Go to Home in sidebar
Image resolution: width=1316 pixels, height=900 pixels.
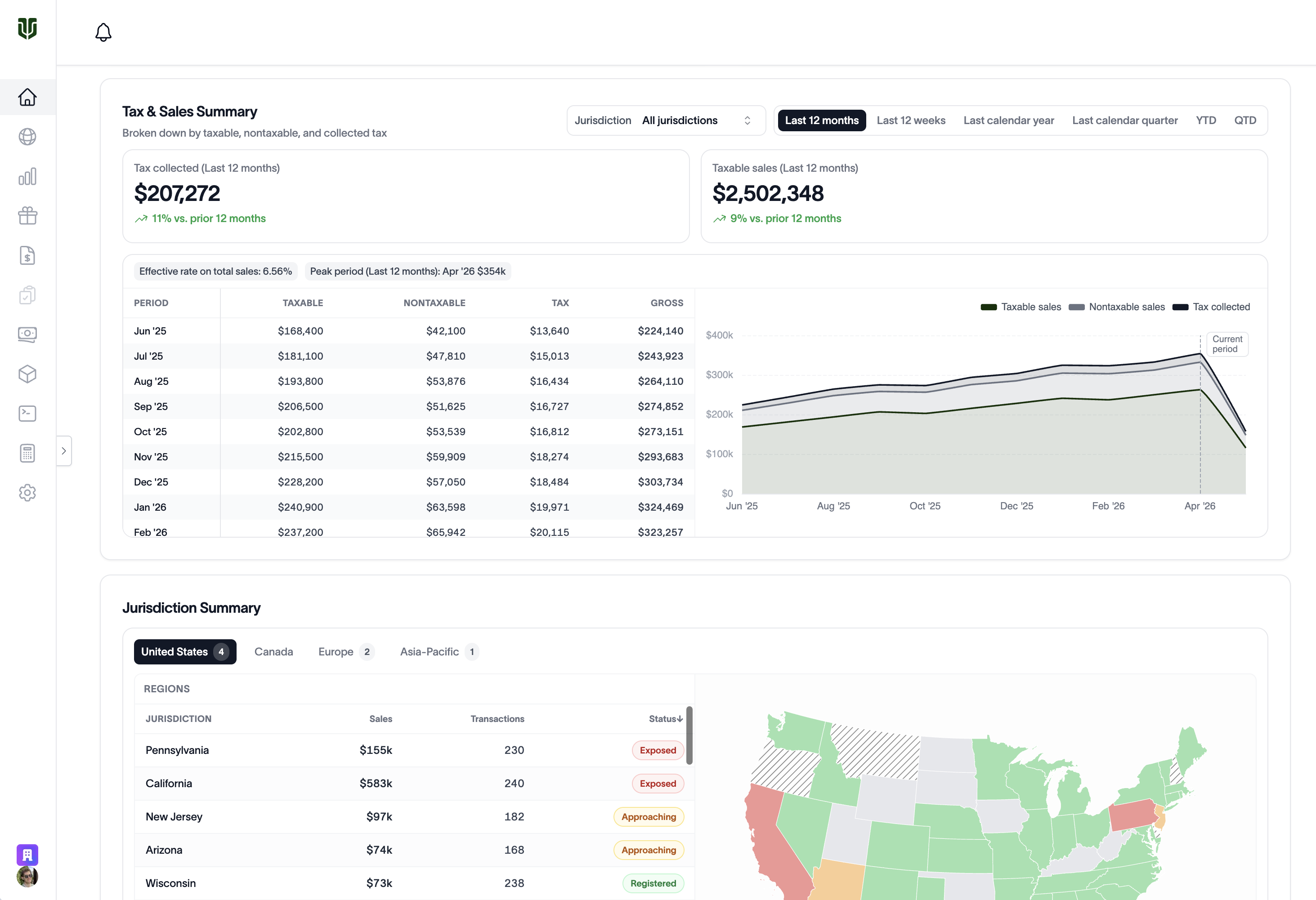27,98
